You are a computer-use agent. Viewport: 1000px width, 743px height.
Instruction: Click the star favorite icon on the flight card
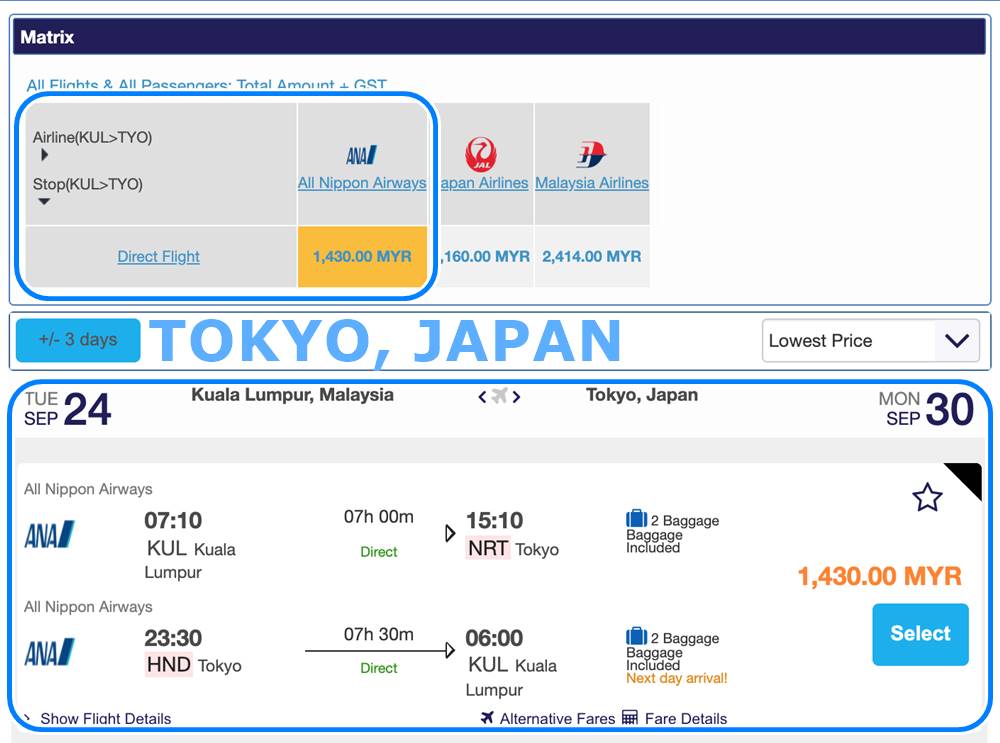tap(927, 497)
